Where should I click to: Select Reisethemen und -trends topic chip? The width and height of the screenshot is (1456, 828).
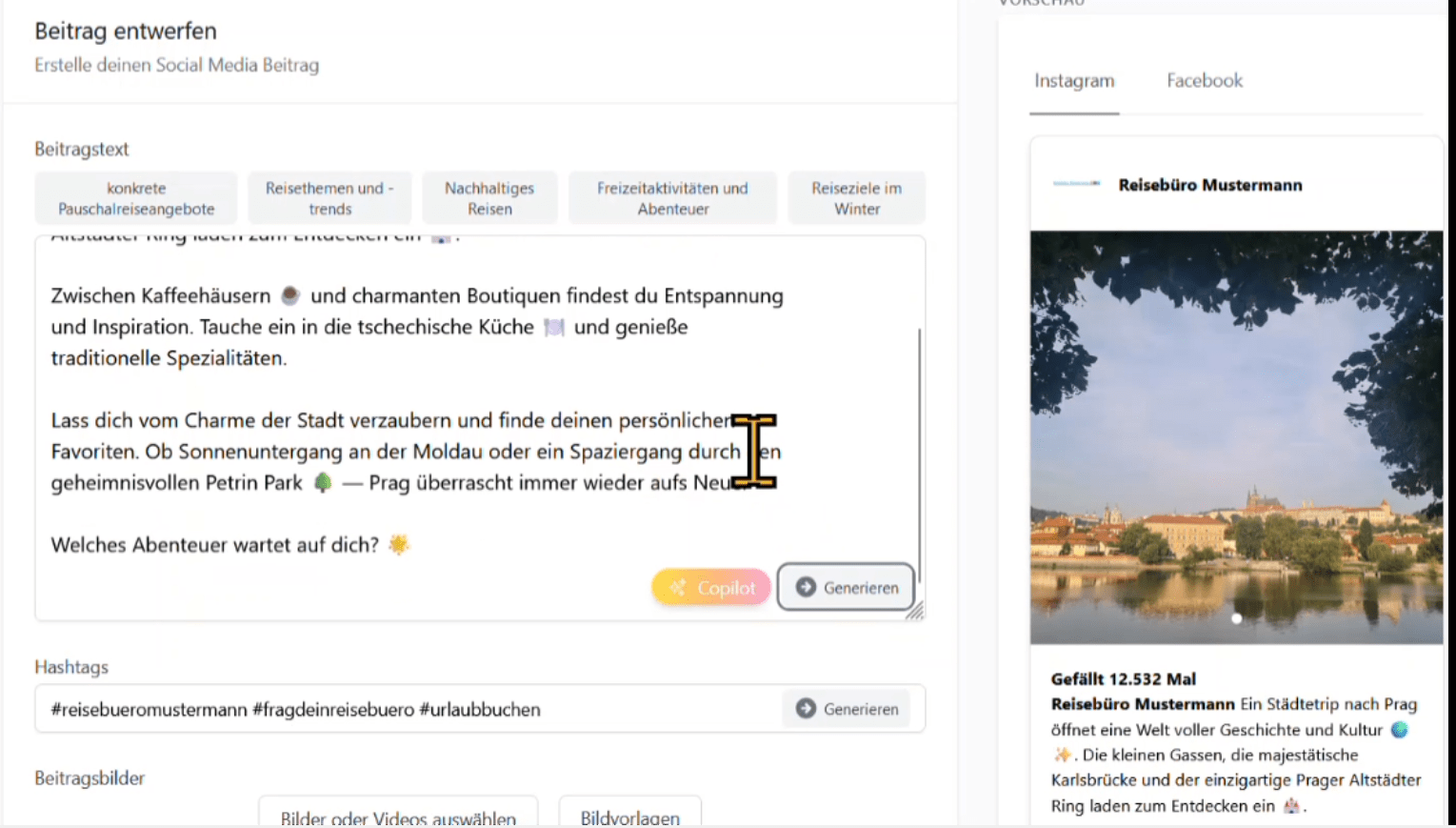329,198
